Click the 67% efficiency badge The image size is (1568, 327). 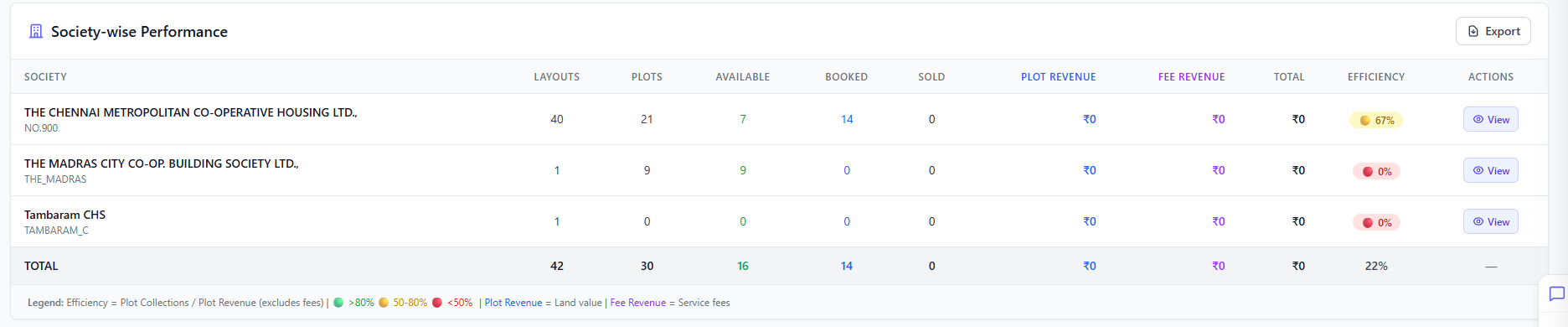click(x=1376, y=120)
